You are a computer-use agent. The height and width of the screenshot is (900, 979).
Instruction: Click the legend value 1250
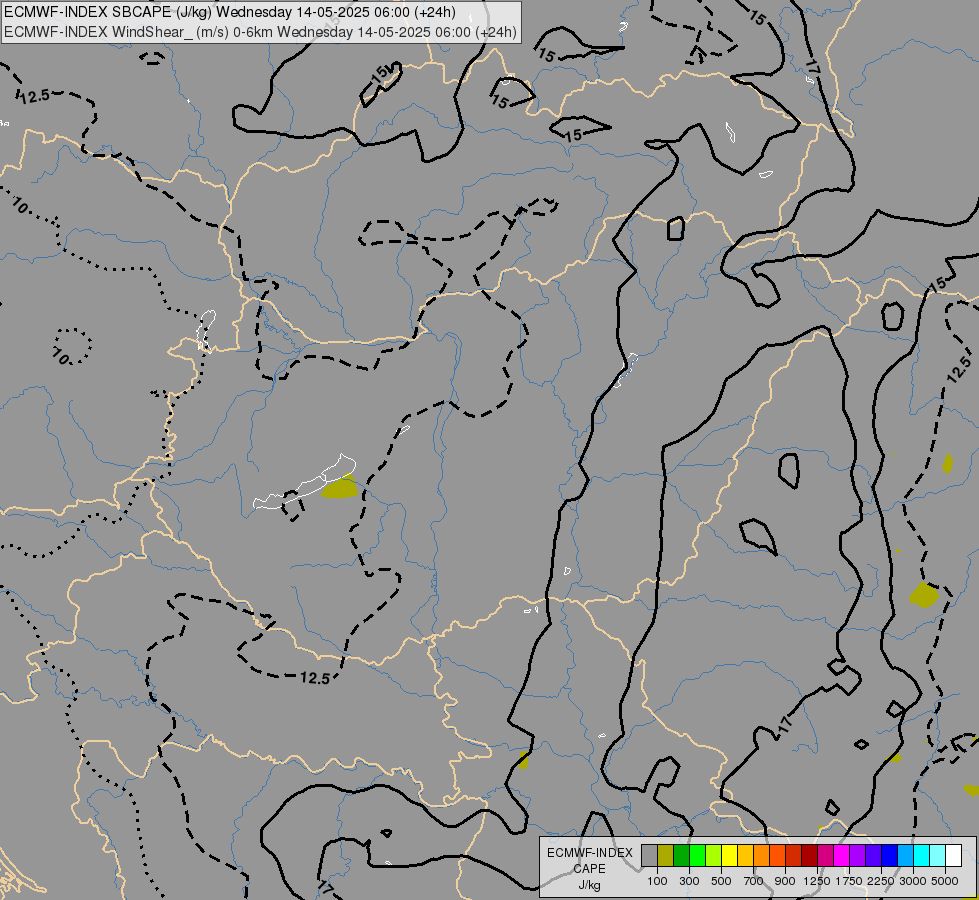tap(817, 881)
